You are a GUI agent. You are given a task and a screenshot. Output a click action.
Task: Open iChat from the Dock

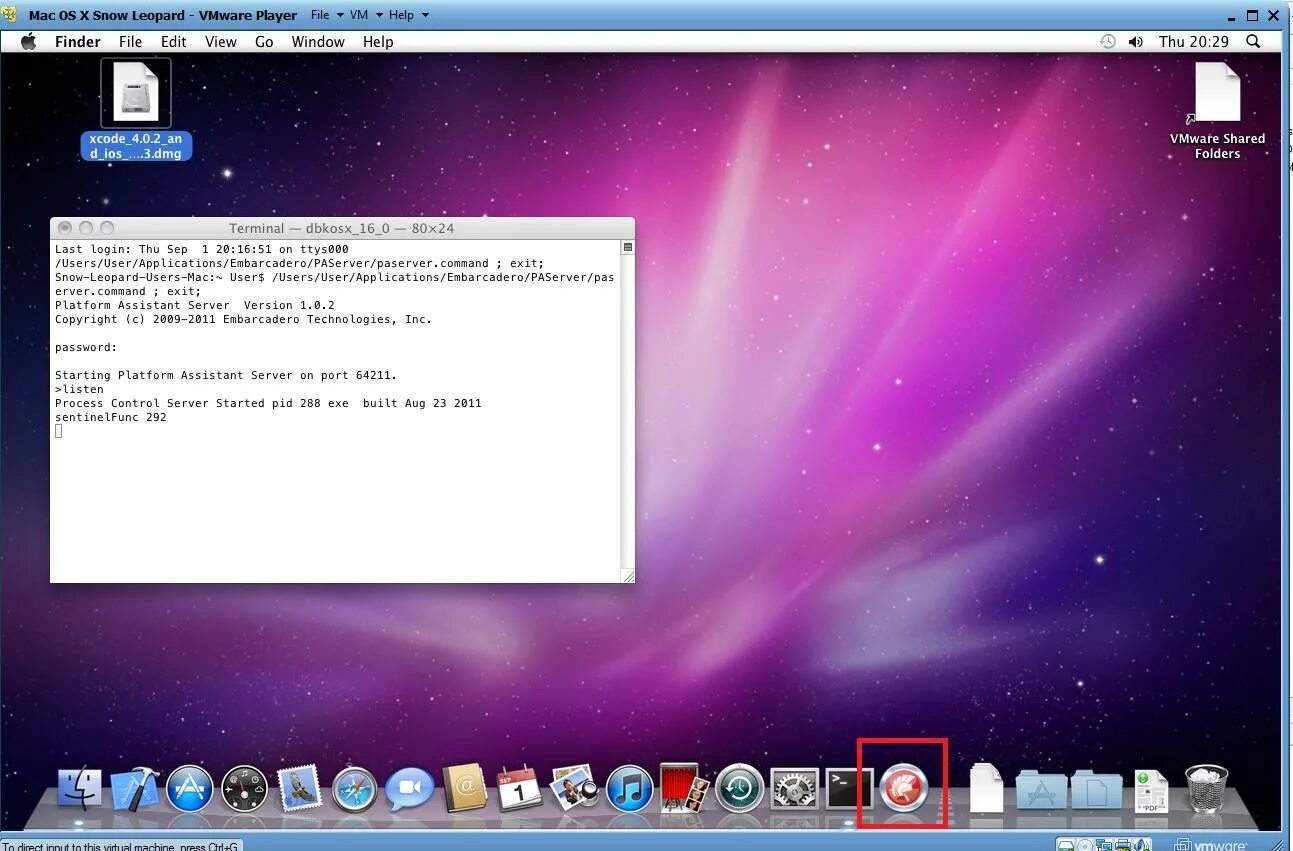click(x=409, y=789)
